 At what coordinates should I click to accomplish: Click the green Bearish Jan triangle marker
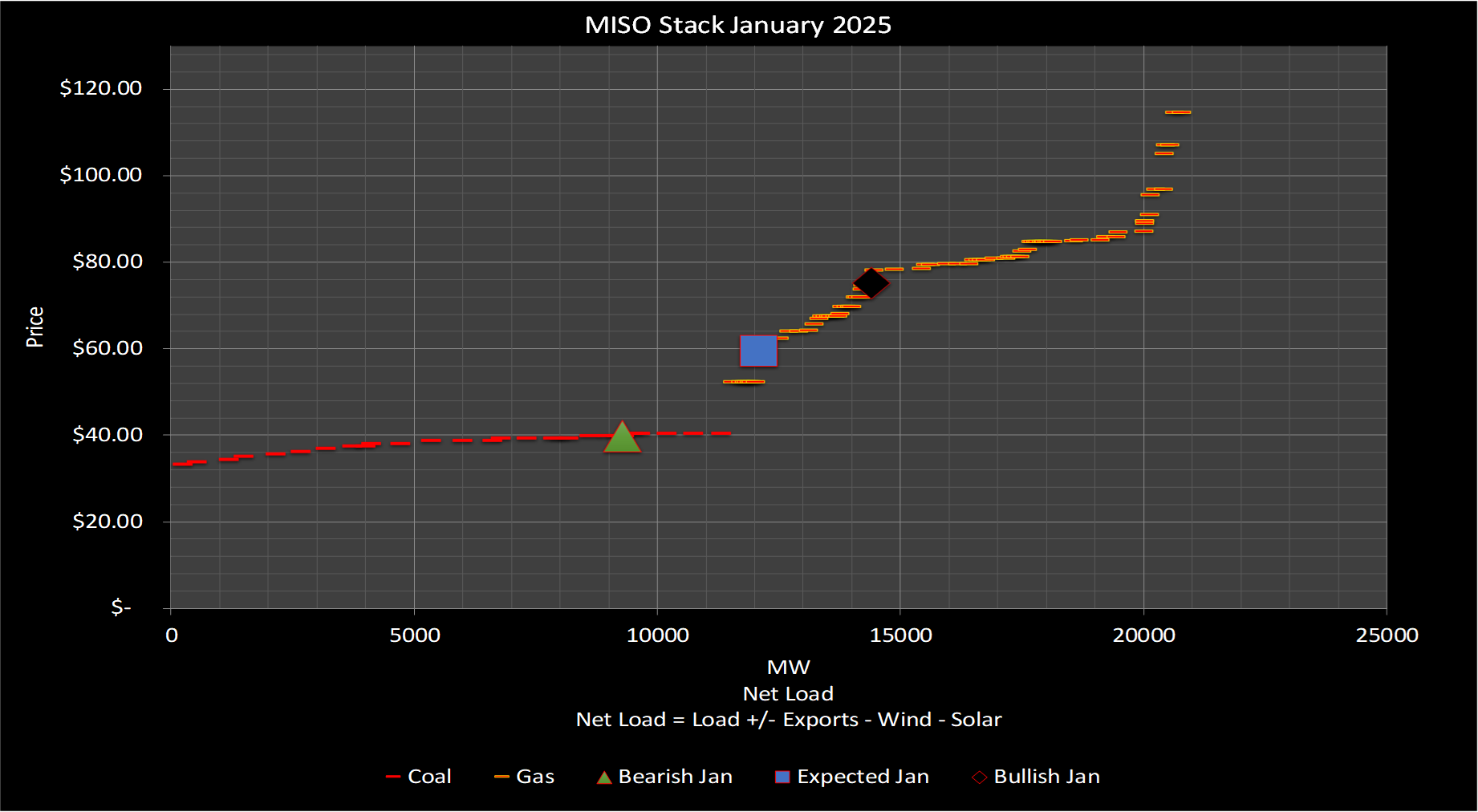[x=622, y=439]
